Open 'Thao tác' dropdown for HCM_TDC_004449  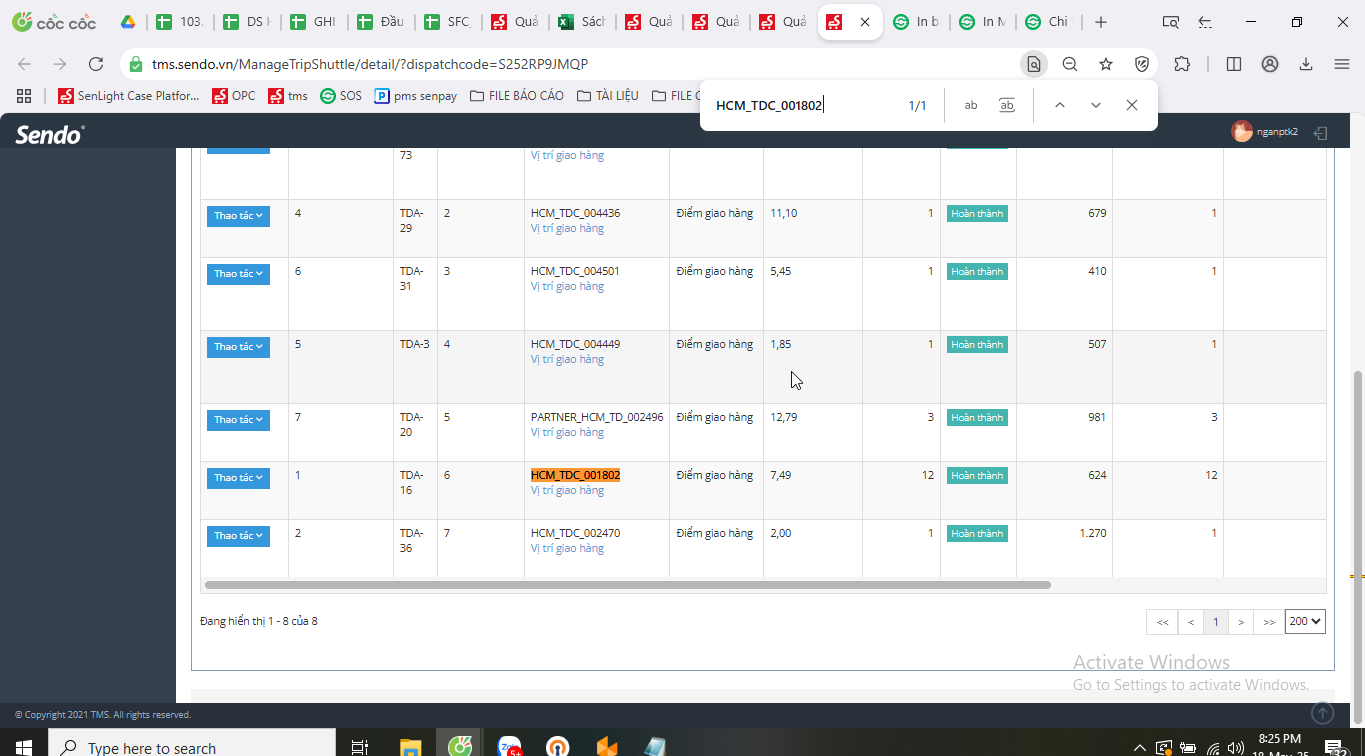[238, 347]
